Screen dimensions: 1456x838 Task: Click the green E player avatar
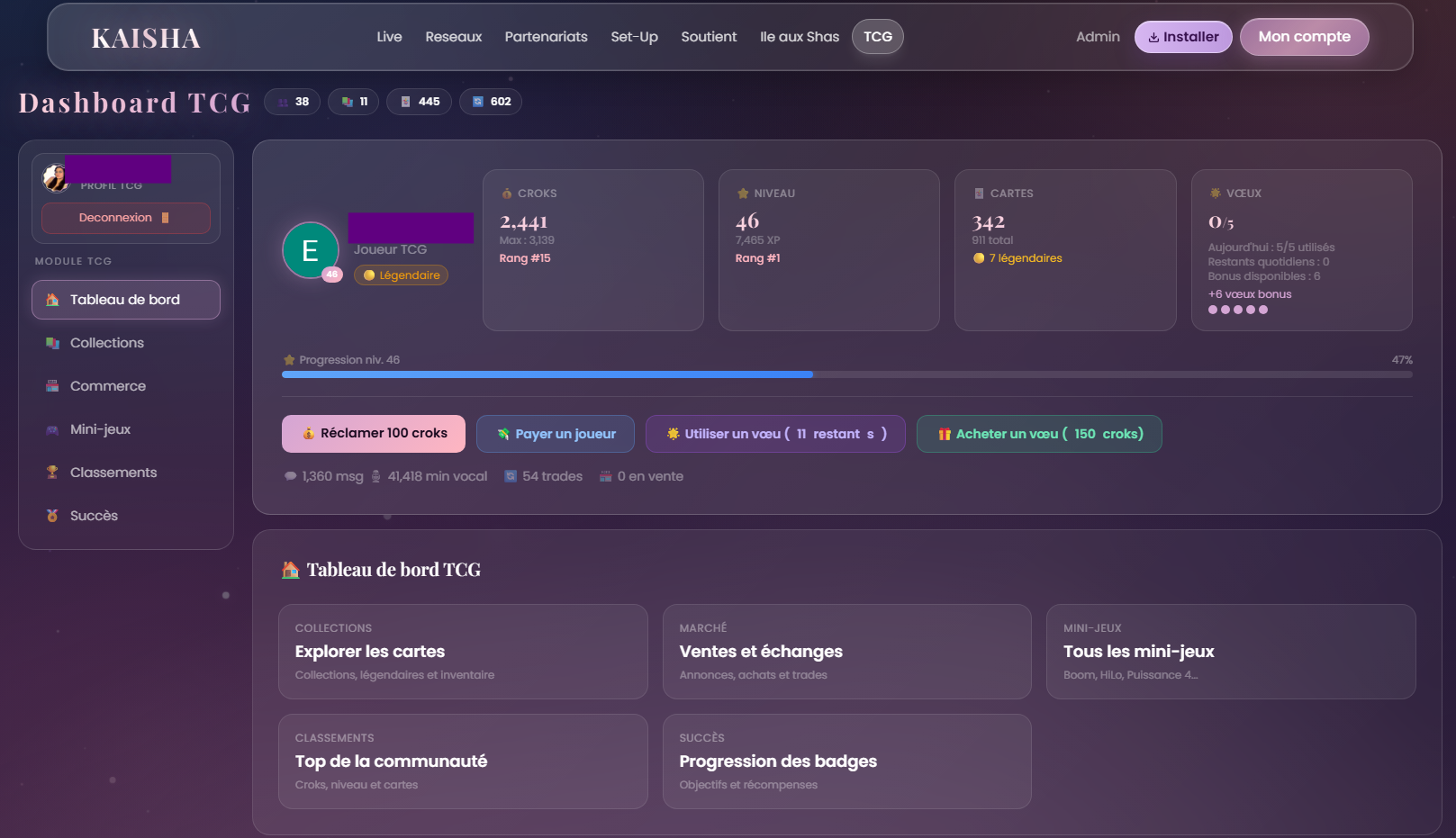[x=311, y=250]
